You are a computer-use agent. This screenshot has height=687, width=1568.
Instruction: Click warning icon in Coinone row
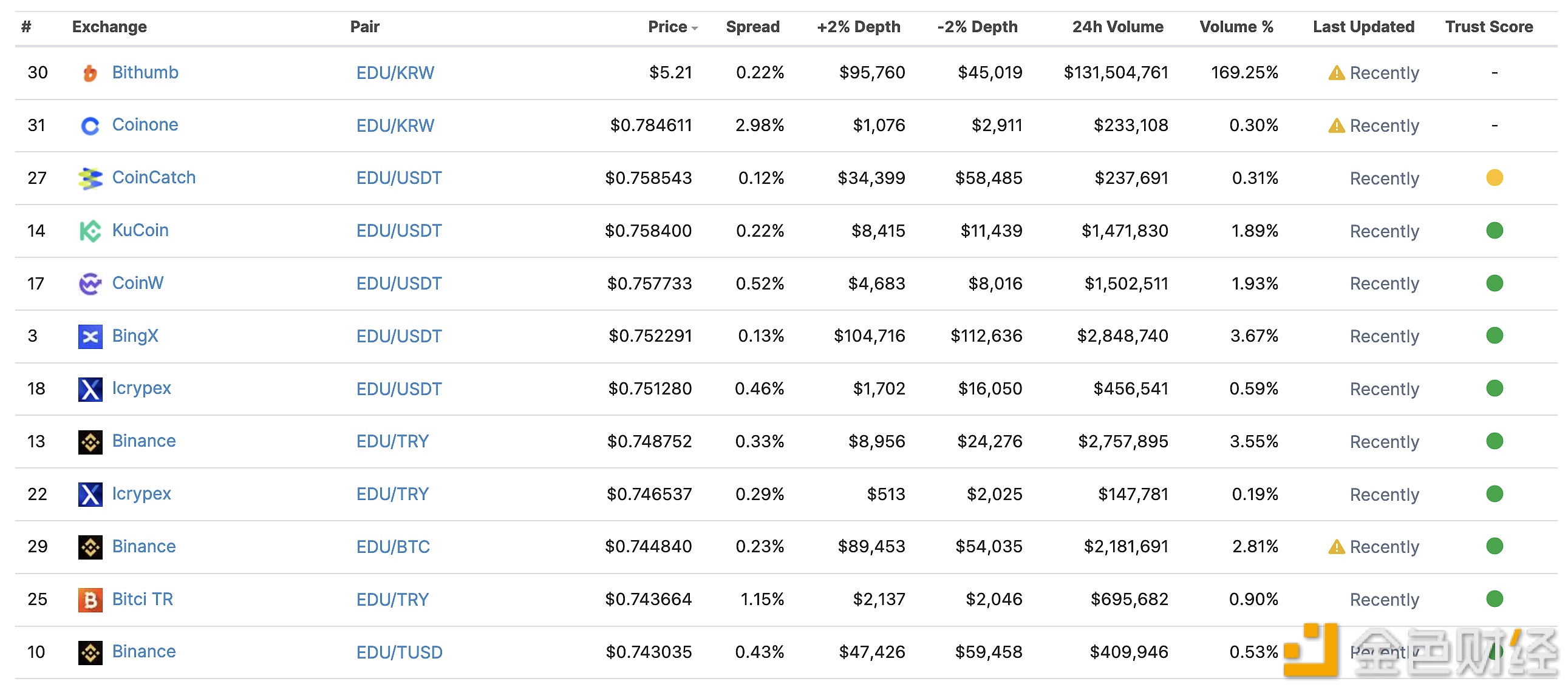[1336, 126]
